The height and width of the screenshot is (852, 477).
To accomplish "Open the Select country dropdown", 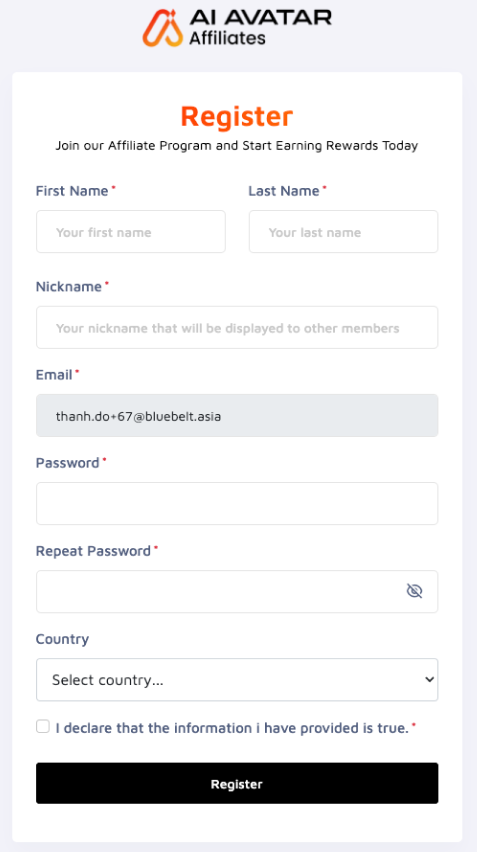I will coord(237,680).
